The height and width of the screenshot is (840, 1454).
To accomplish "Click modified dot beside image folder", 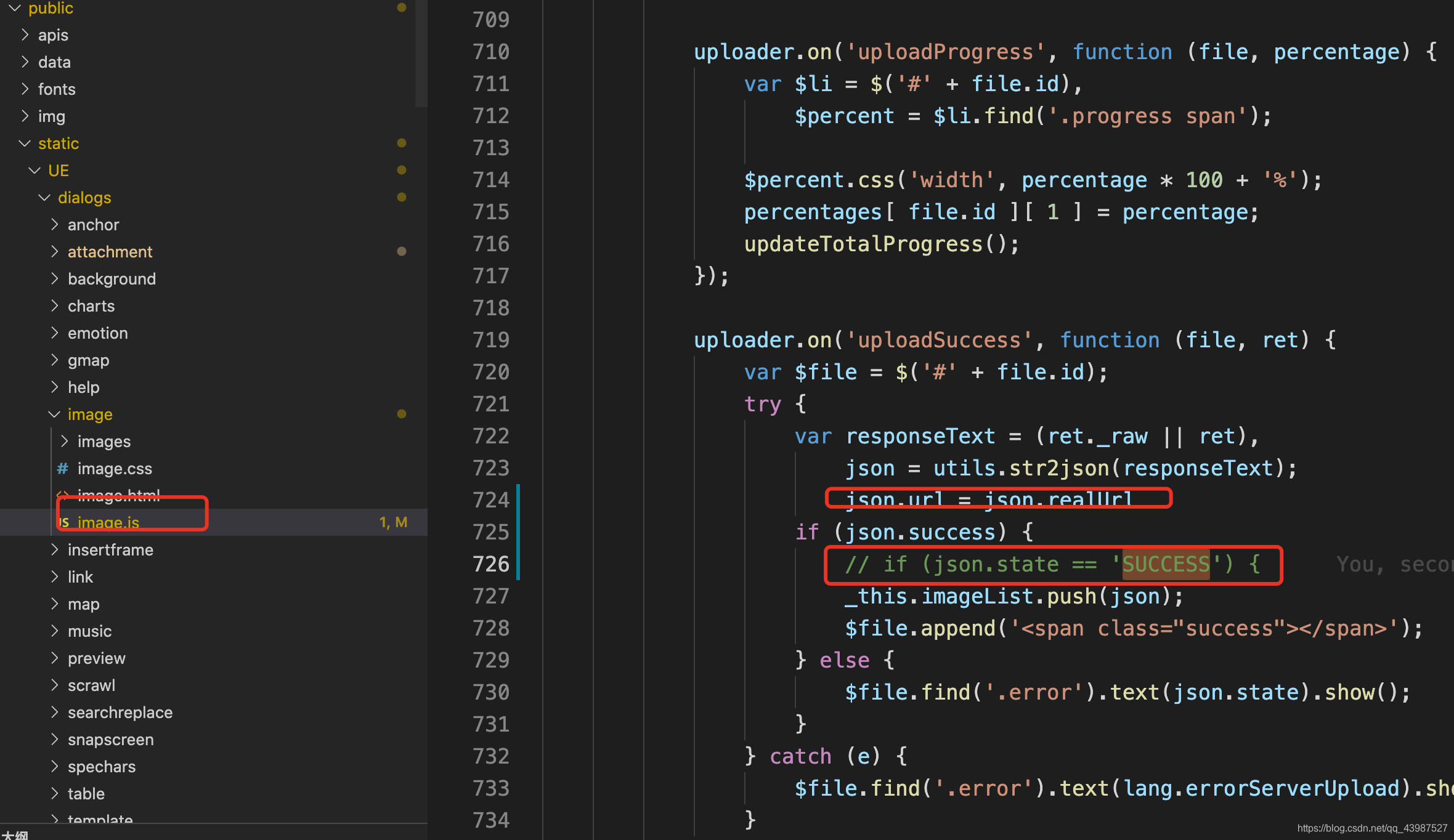I will [x=402, y=414].
